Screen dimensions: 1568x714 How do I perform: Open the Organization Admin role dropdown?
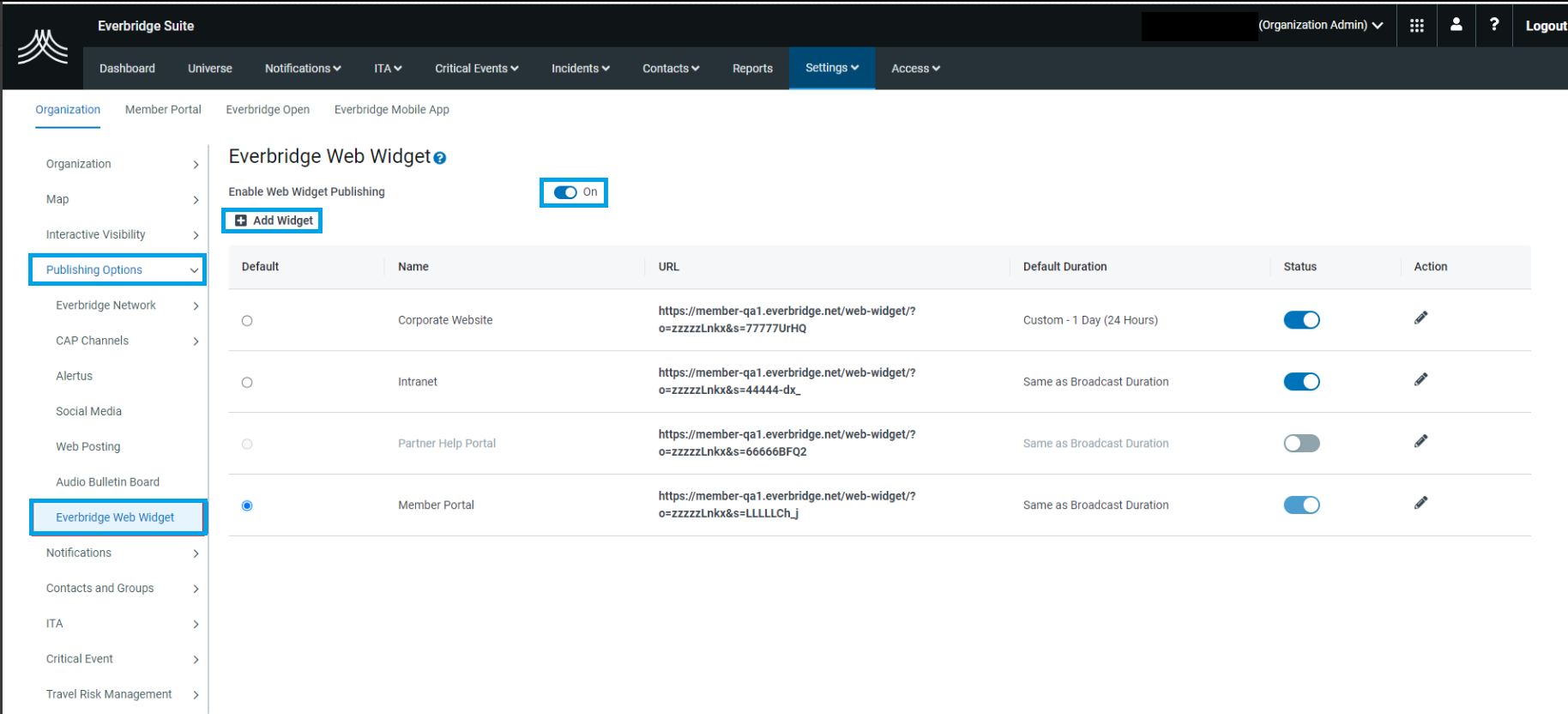click(x=1321, y=26)
